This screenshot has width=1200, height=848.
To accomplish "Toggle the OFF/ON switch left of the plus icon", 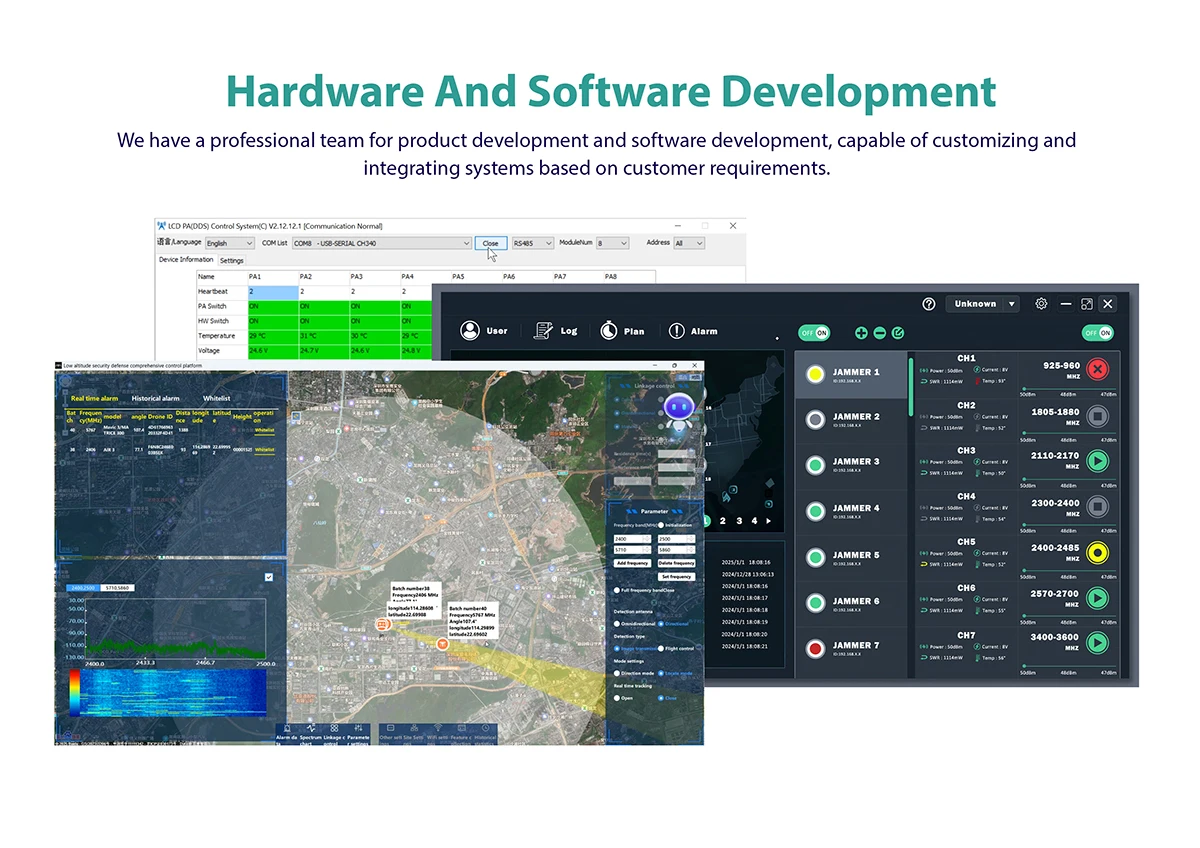I will 814,333.
